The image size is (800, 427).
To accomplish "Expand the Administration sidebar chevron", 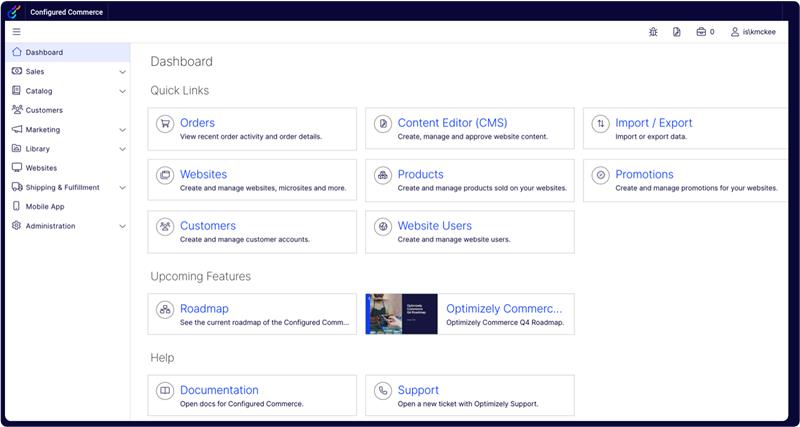I will point(122,226).
